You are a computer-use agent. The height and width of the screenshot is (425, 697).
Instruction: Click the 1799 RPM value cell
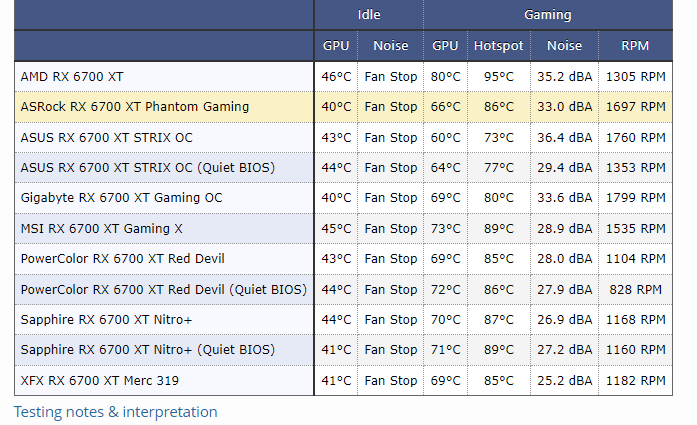point(635,198)
